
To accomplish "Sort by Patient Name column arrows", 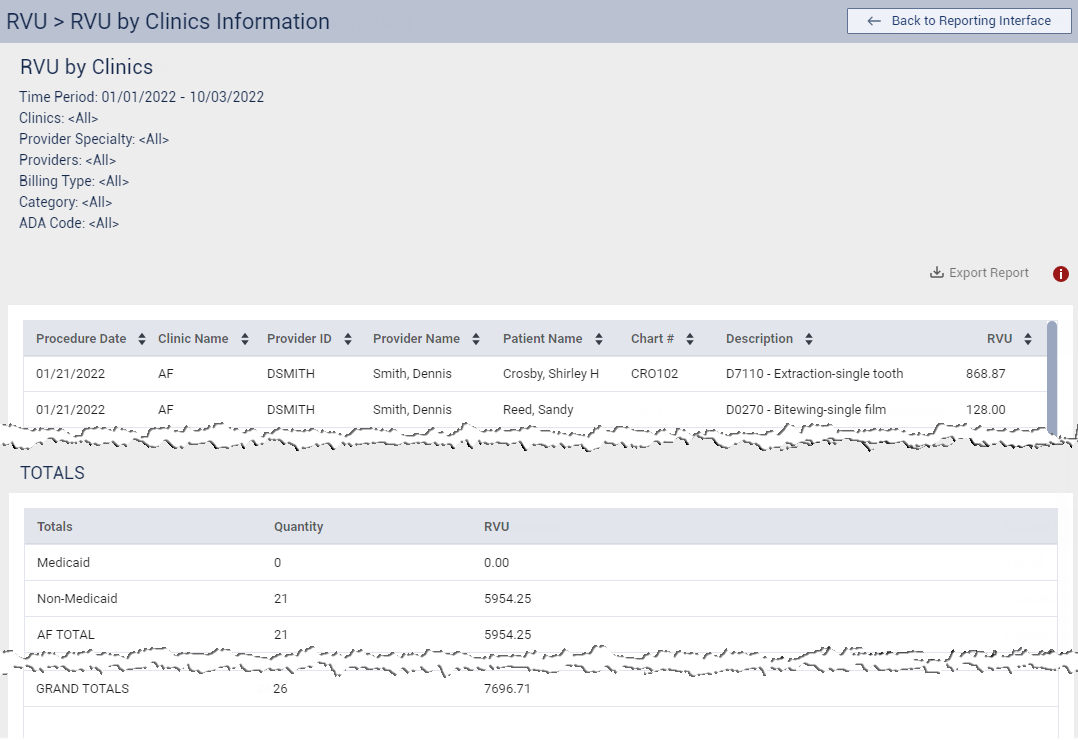I will (x=599, y=339).
